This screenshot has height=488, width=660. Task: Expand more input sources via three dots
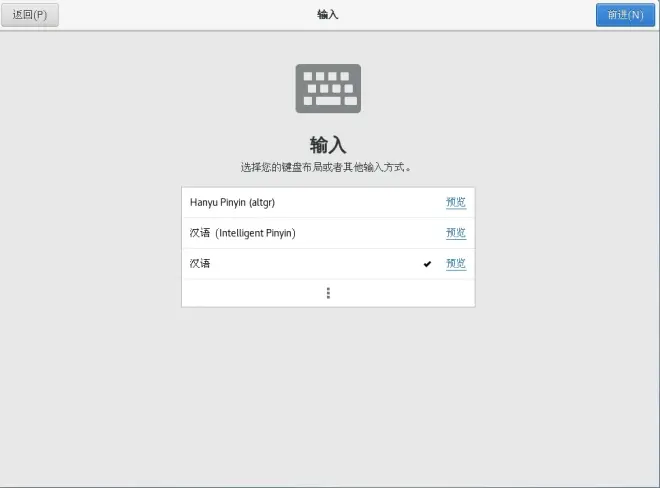pos(328,293)
